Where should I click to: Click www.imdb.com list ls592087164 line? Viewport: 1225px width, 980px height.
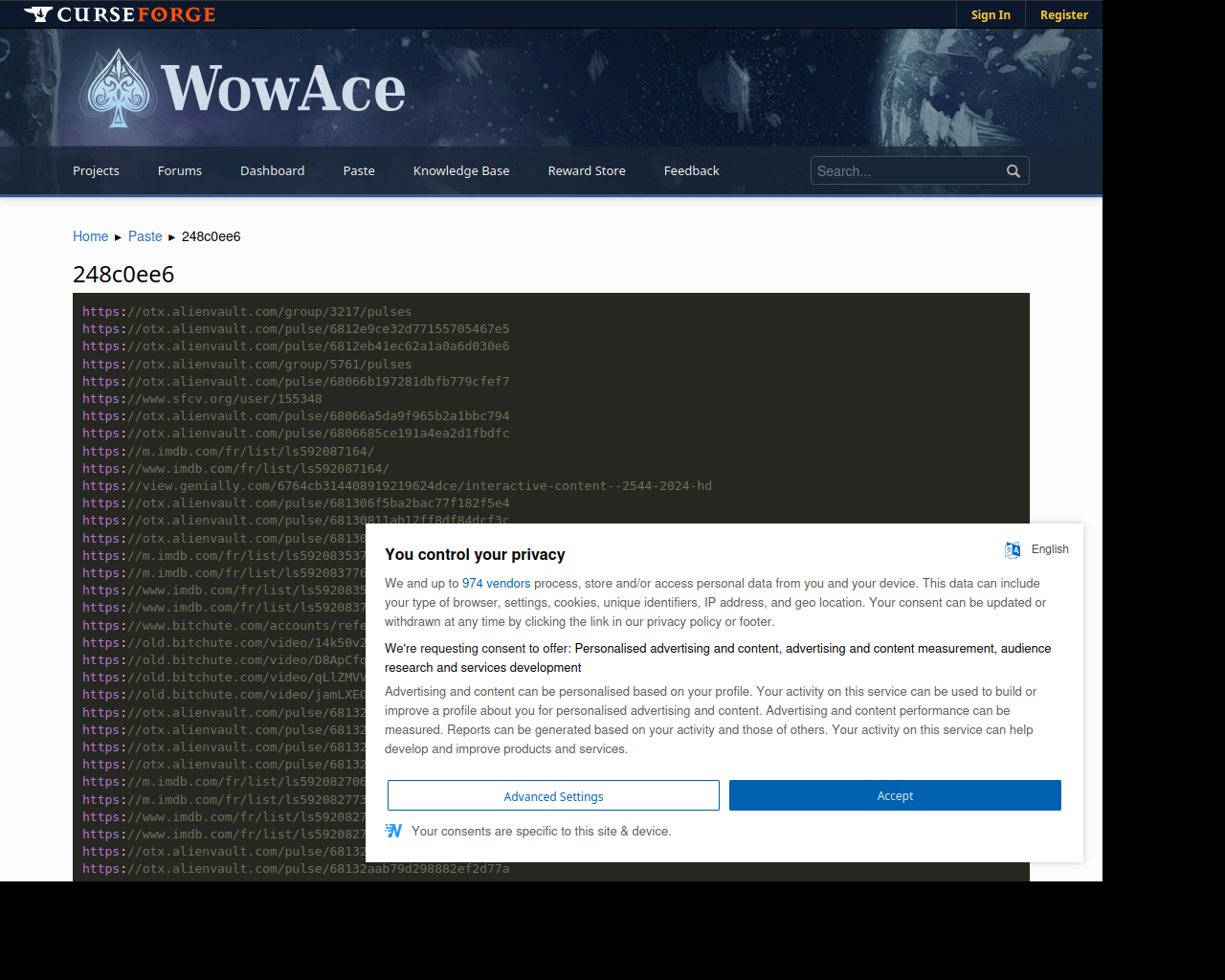pyautogui.click(x=235, y=469)
